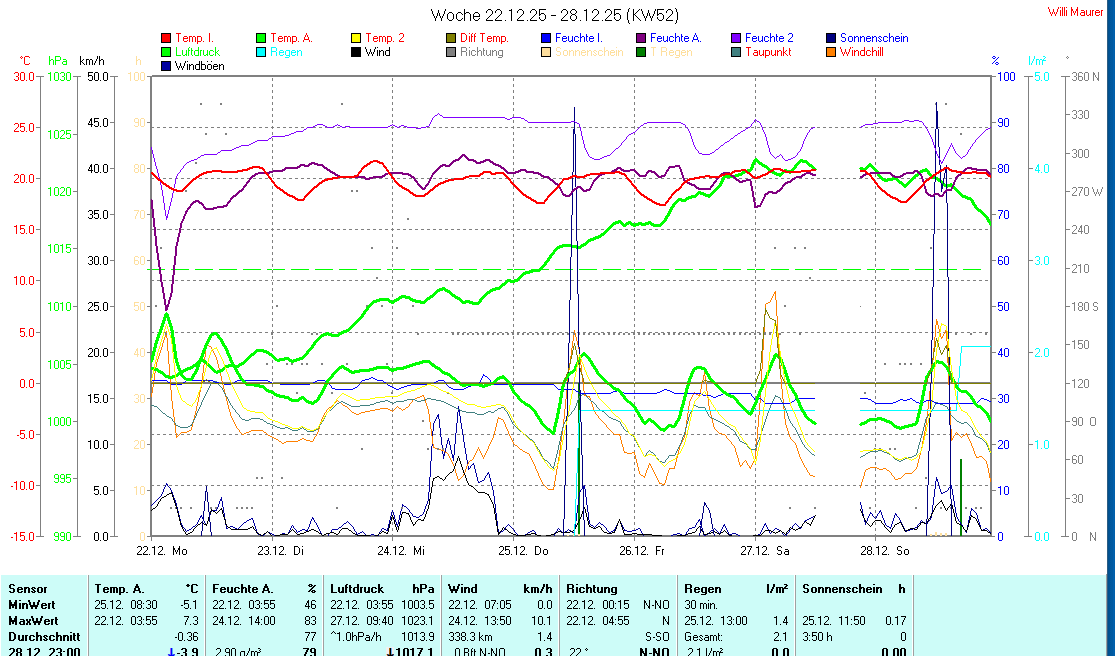Select the teal Taupunkt legend swatch

[x=736, y=52]
